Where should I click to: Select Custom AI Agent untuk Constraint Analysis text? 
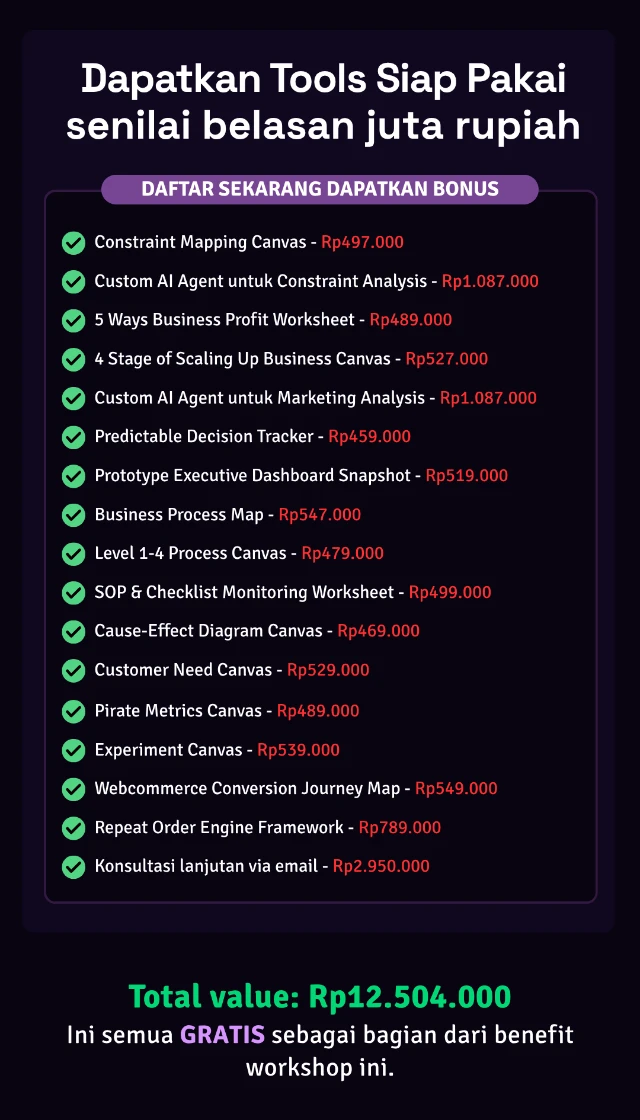click(261, 281)
